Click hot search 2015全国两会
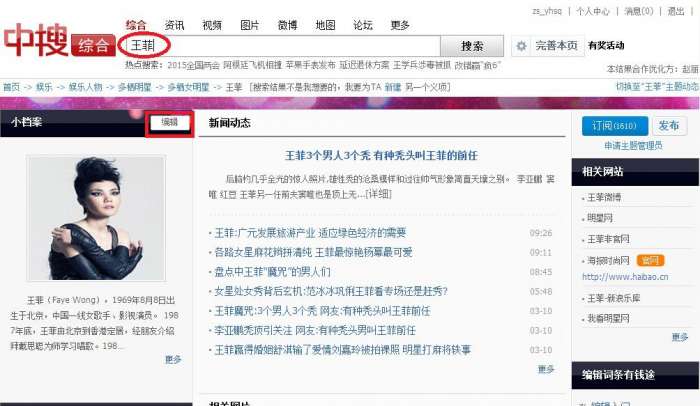This screenshot has width=700, height=406. point(193,66)
